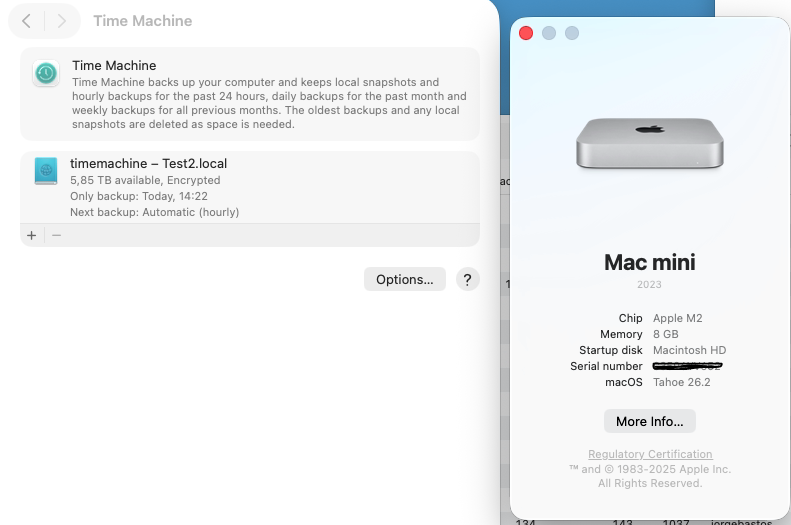Viewport: 791px width, 525px height.
Task: Click the 5,85 TB available, Encrypted text
Action: (x=145, y=180)
